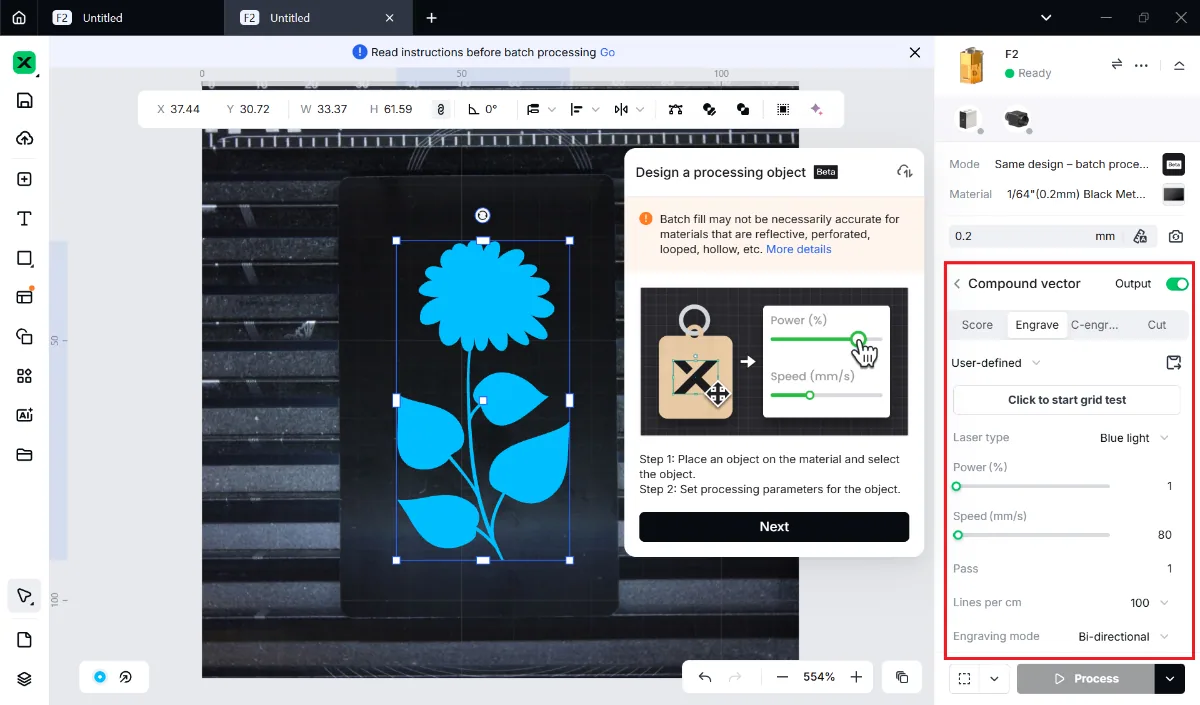
Task: Click the flip/mirror toolbar icon
Action: pyautogui.click(x=621, y=109)
